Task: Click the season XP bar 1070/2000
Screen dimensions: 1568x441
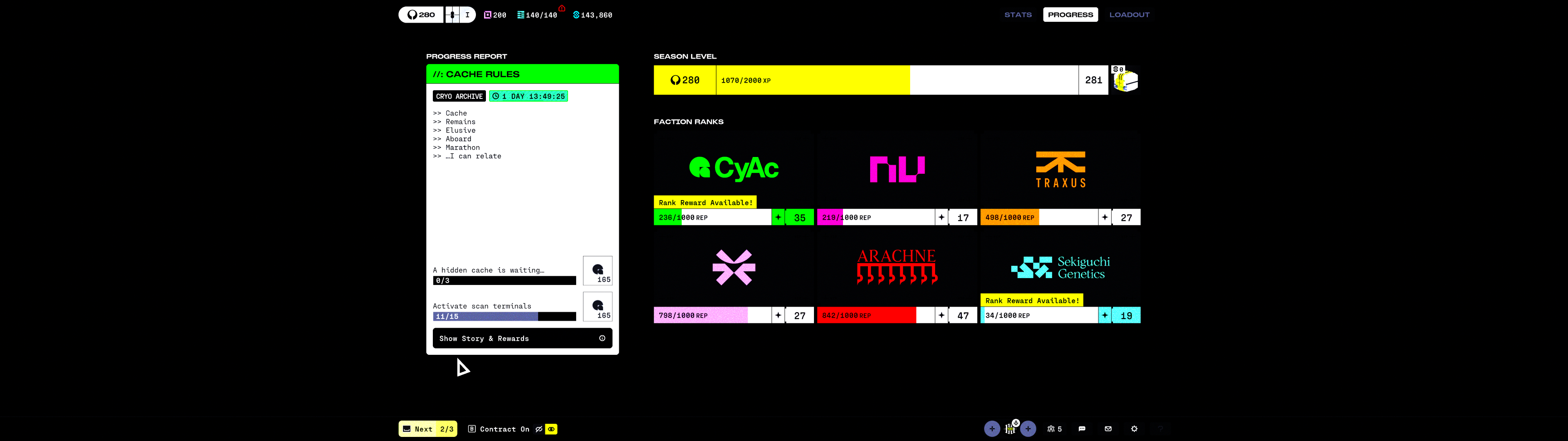Action: pyautogui.click(x=897, y=80)
